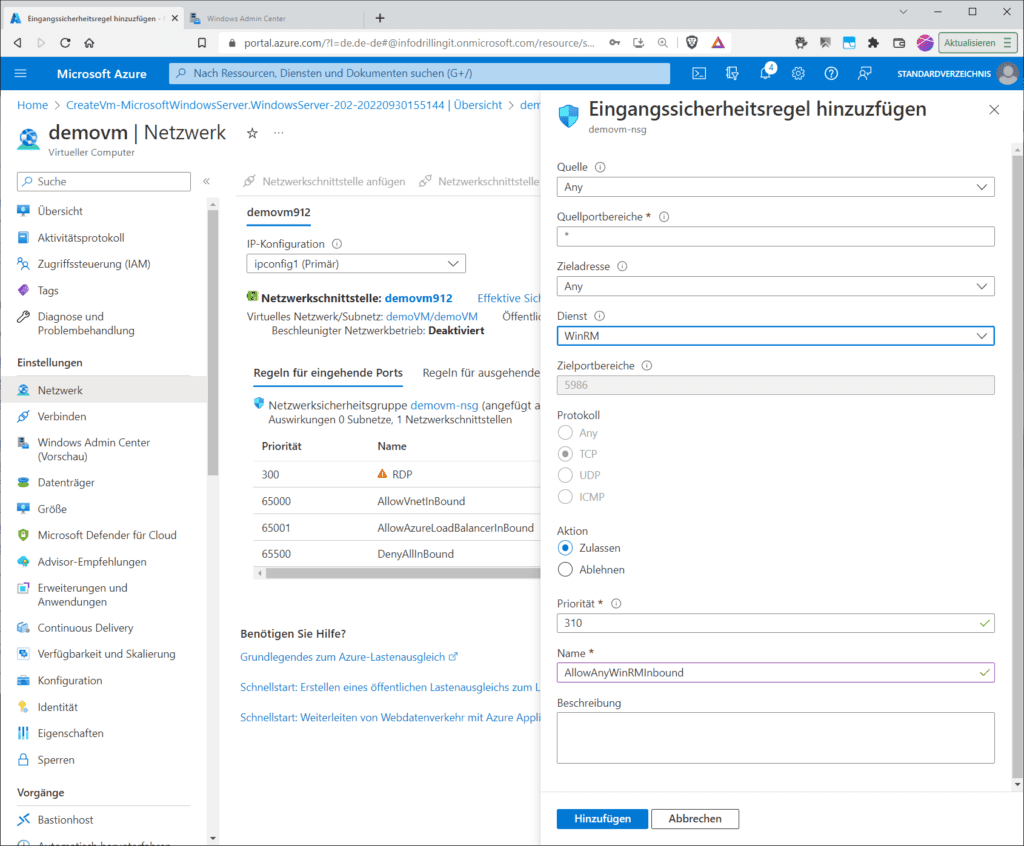Show info tooltip for Dienst
Image resolution: width=1024 pixels, height=846 pixels.
tap(600, 316)
